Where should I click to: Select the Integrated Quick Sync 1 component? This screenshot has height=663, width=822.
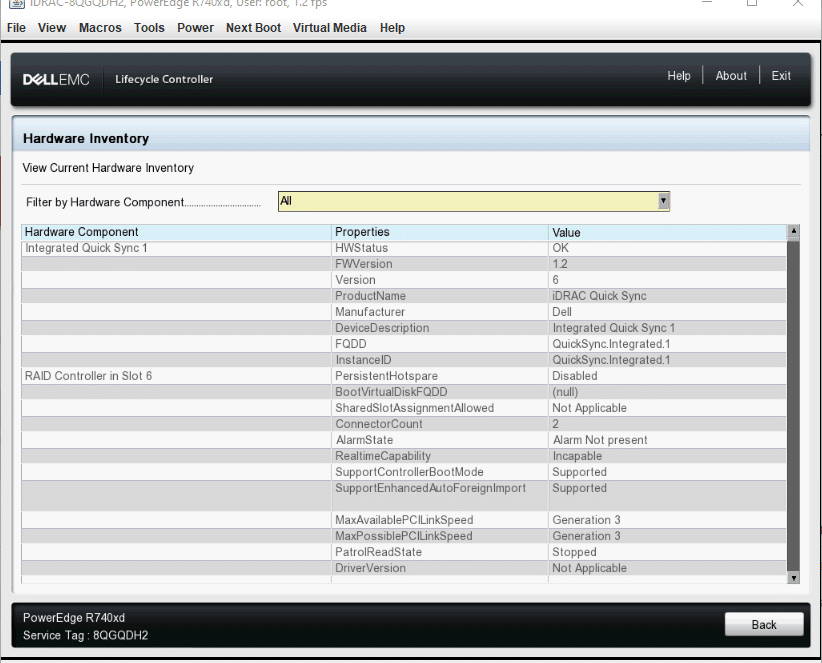click(x=86, y=248)
